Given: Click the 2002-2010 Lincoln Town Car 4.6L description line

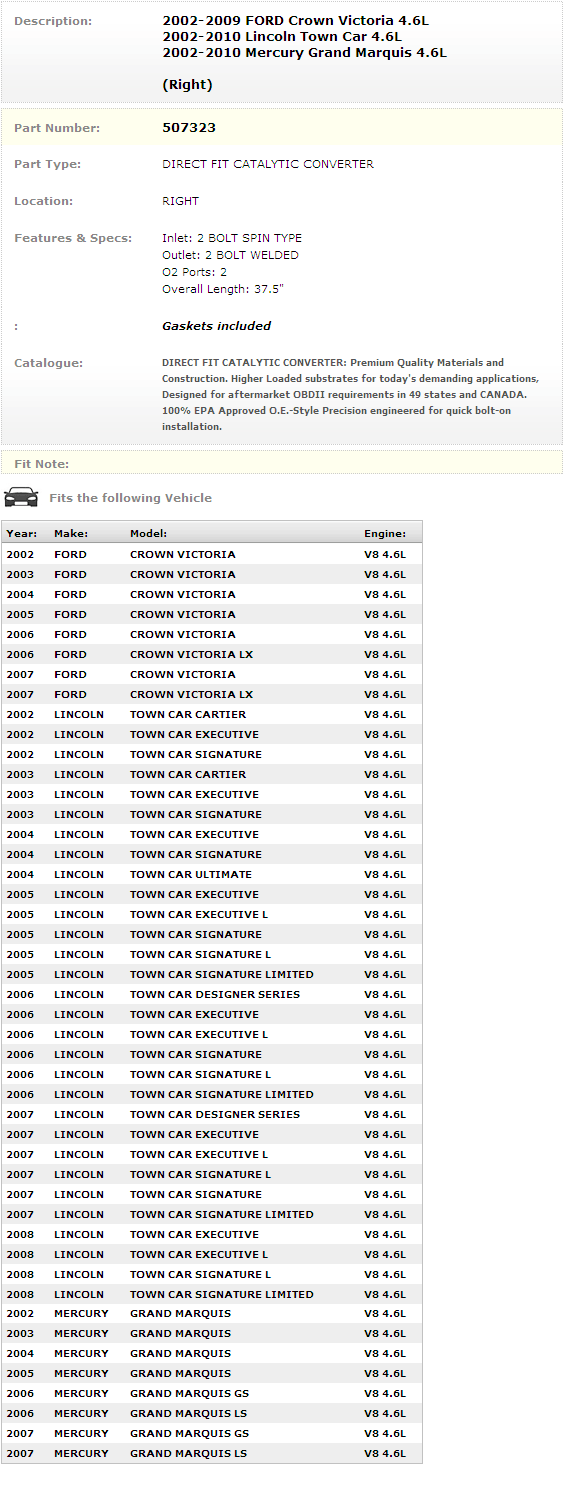Looking at the screenshot, I should tap(282, 36).
